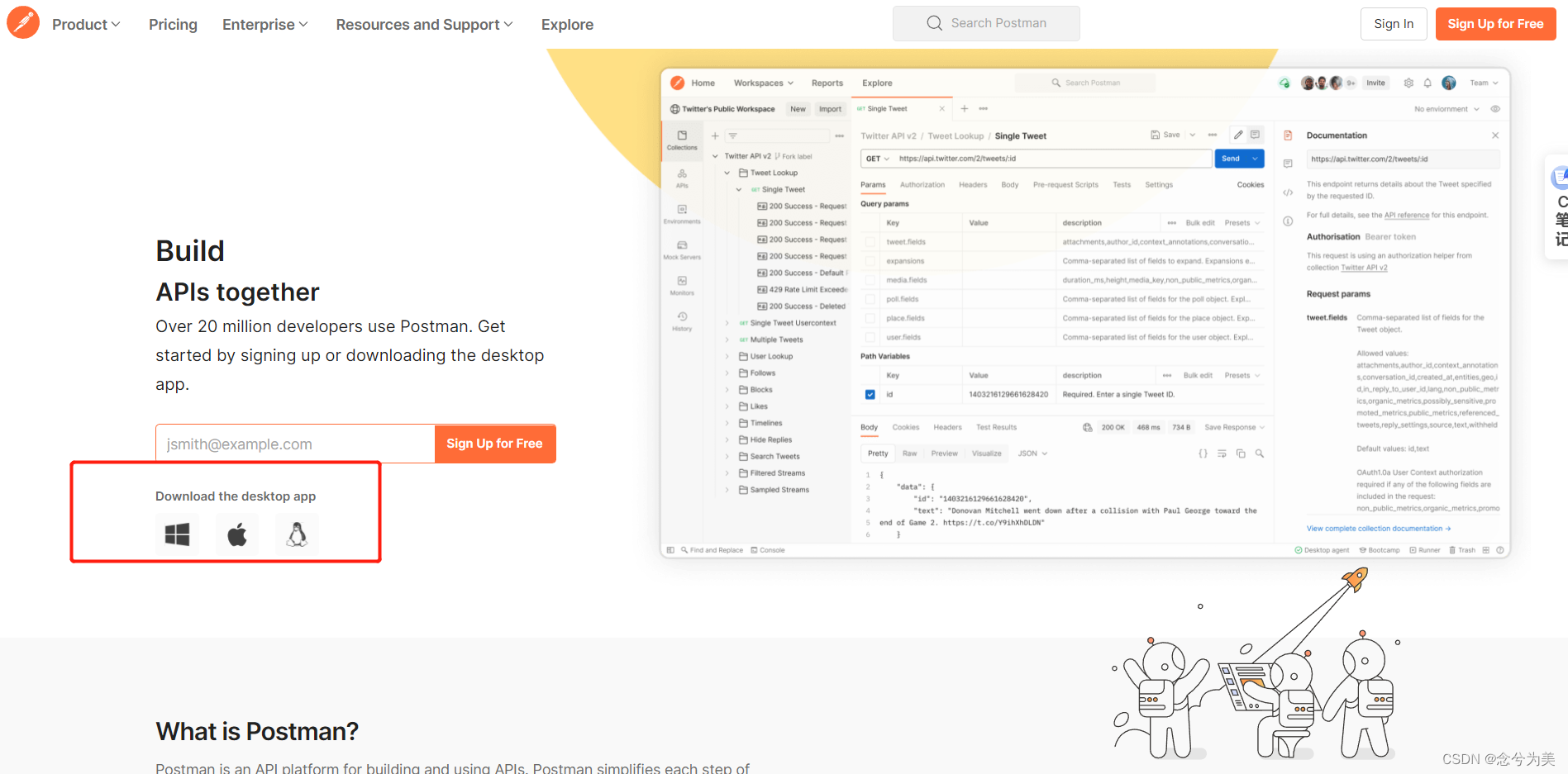Open the Enterprise dropdown menu
Image resolution: width=1568 pixels, height=774 pixels.
265,25
